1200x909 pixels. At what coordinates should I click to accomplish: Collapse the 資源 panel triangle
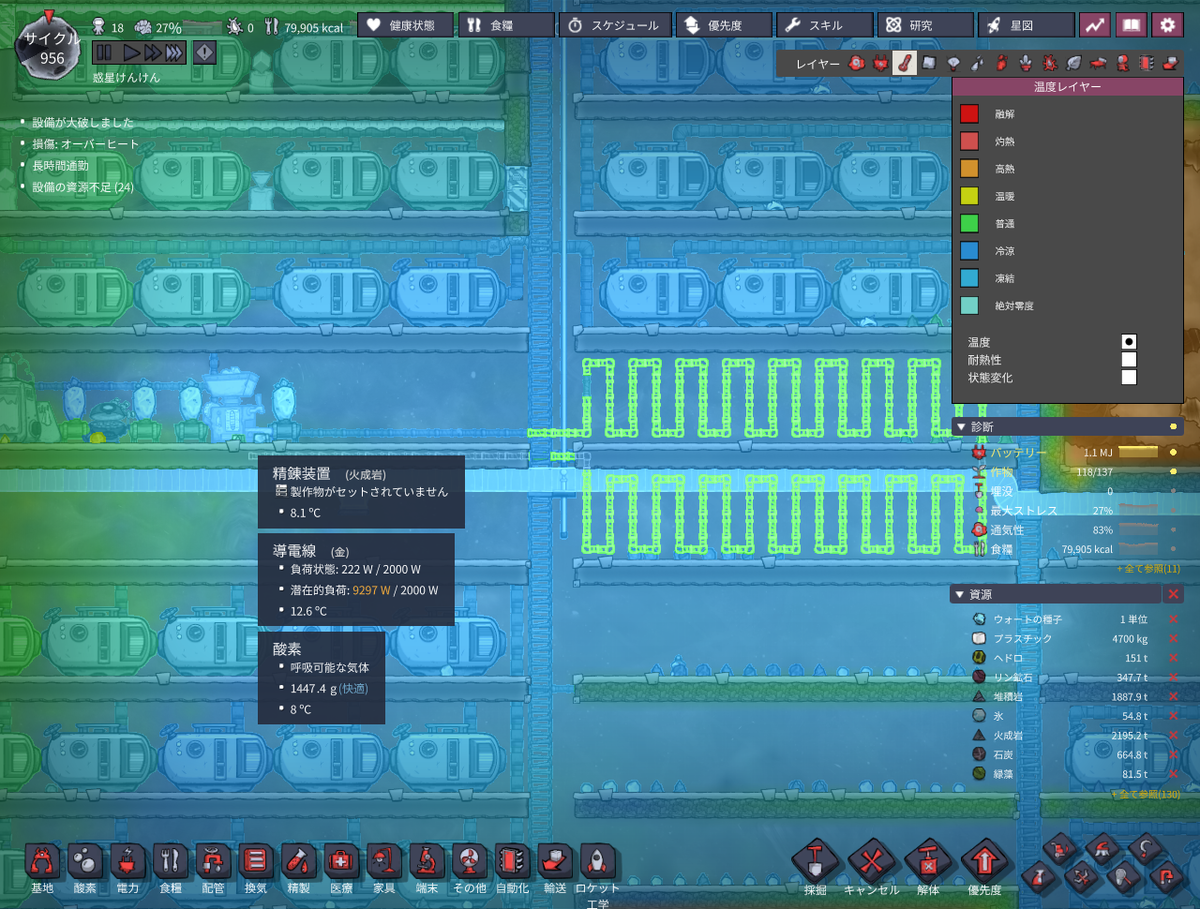962,594
